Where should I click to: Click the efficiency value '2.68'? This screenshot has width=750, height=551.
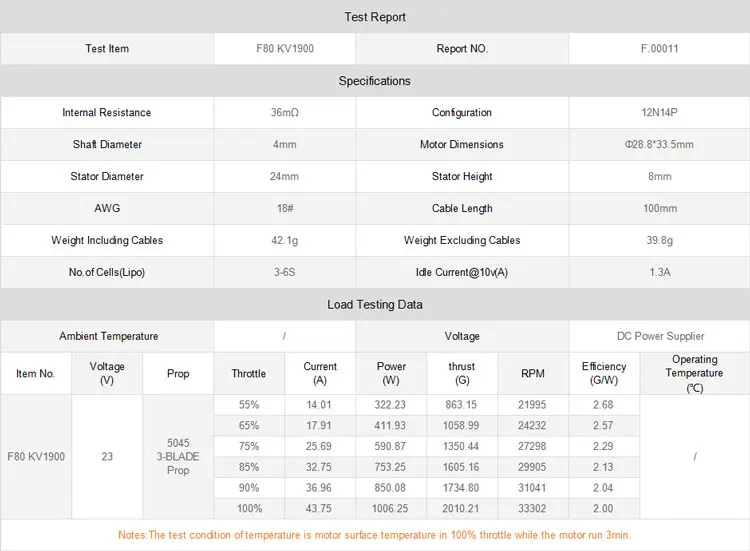[603, 405]
